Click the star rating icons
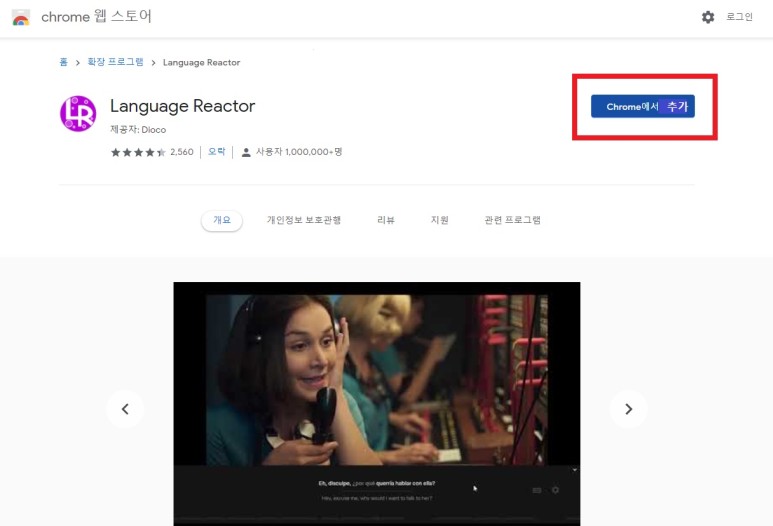Screen dimensions: 773x526 coord(138,152)
